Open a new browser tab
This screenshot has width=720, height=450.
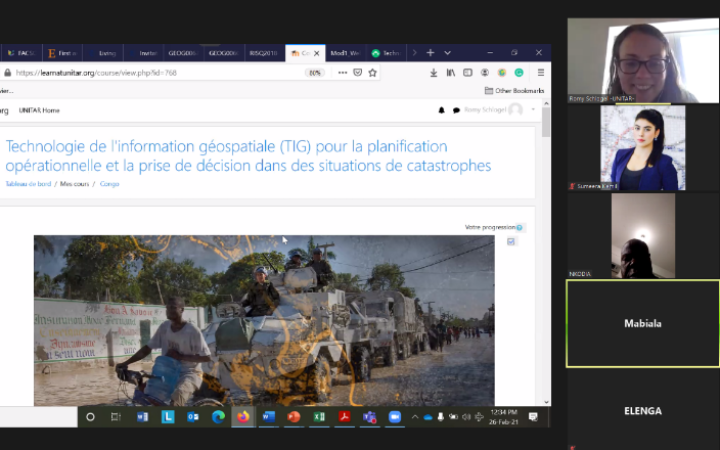click(x=430, y=53)
